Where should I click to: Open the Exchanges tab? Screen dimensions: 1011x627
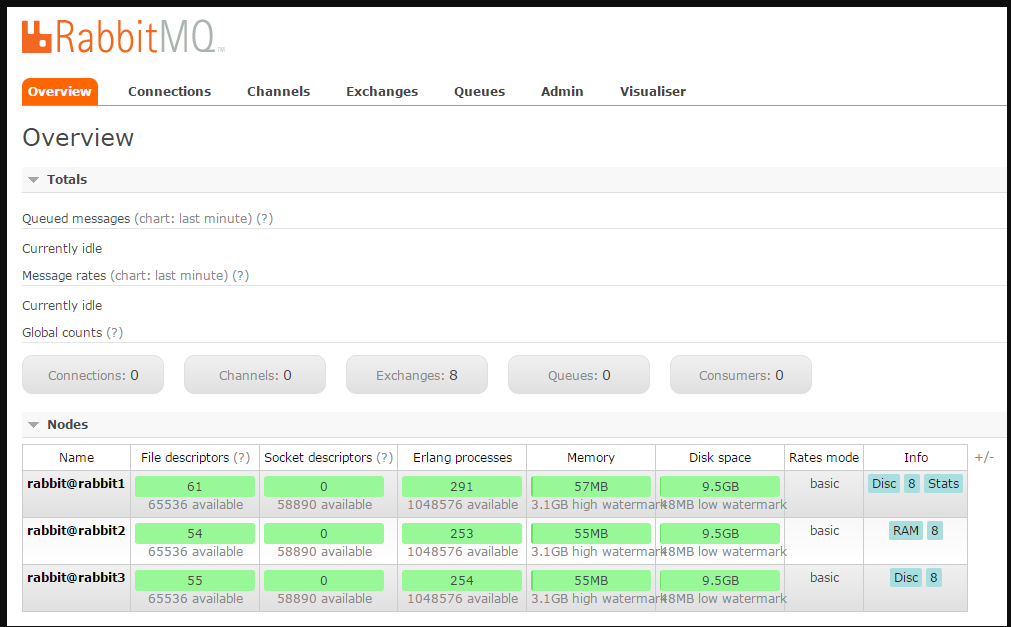click(x=382, y=92)
